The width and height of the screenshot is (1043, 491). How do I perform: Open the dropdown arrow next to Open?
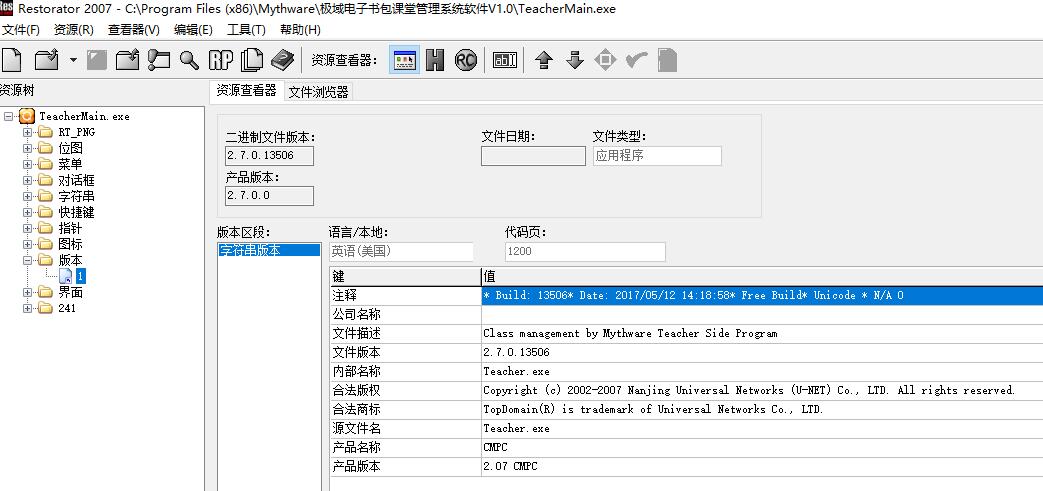(73, 61)
